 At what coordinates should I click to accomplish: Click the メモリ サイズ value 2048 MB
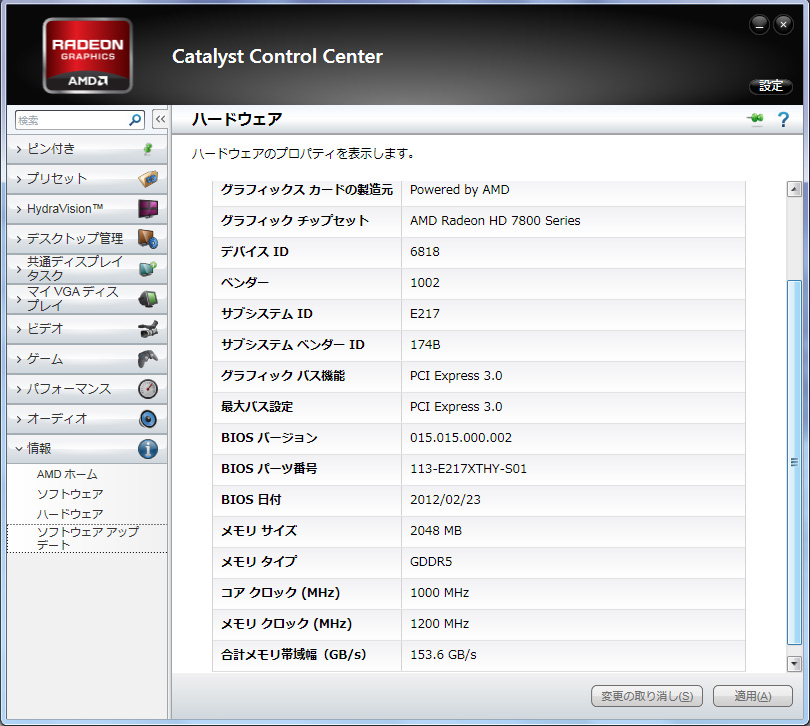(435, 531)
